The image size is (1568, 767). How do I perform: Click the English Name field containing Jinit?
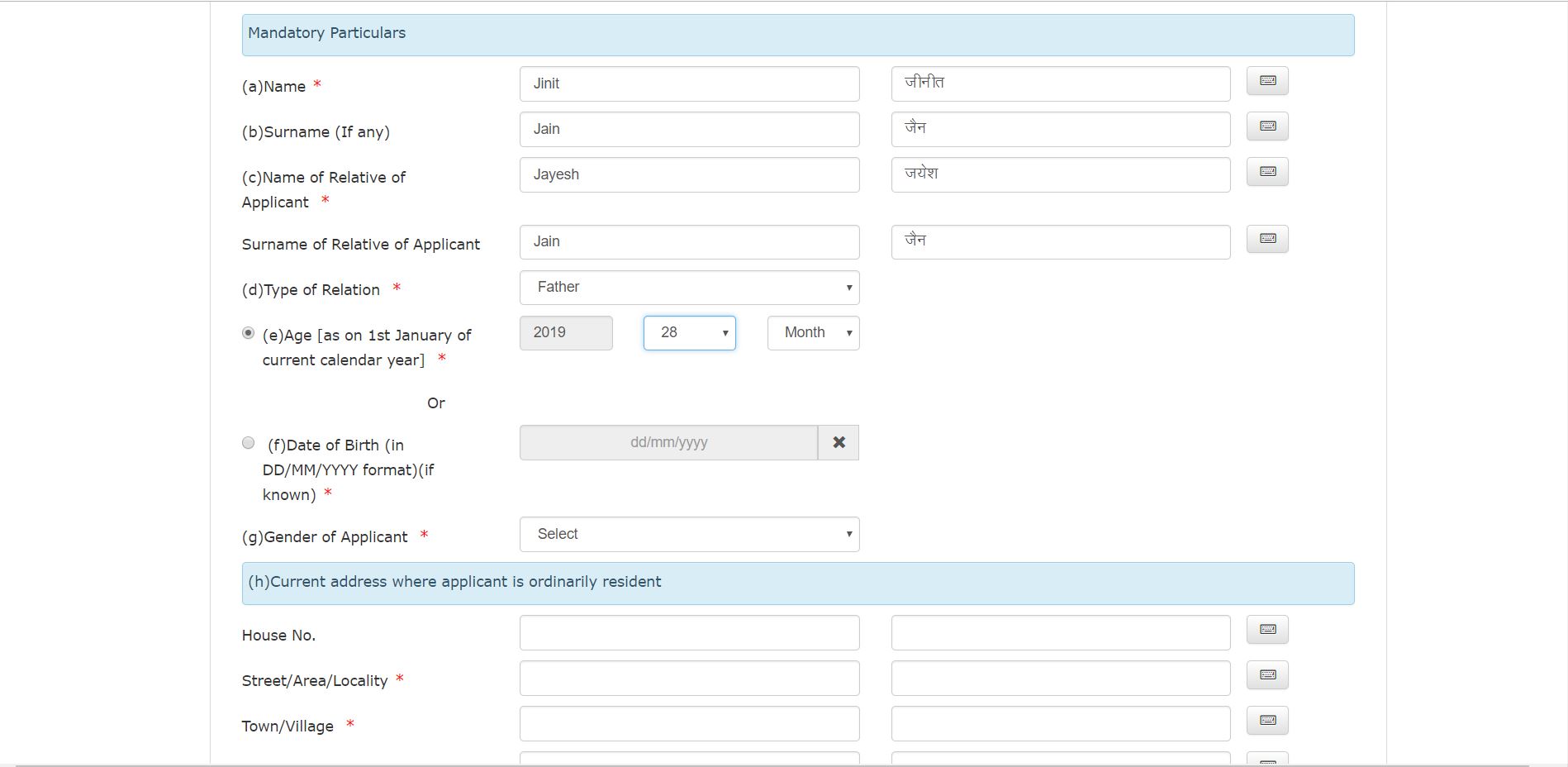click(x=689, y=84)
